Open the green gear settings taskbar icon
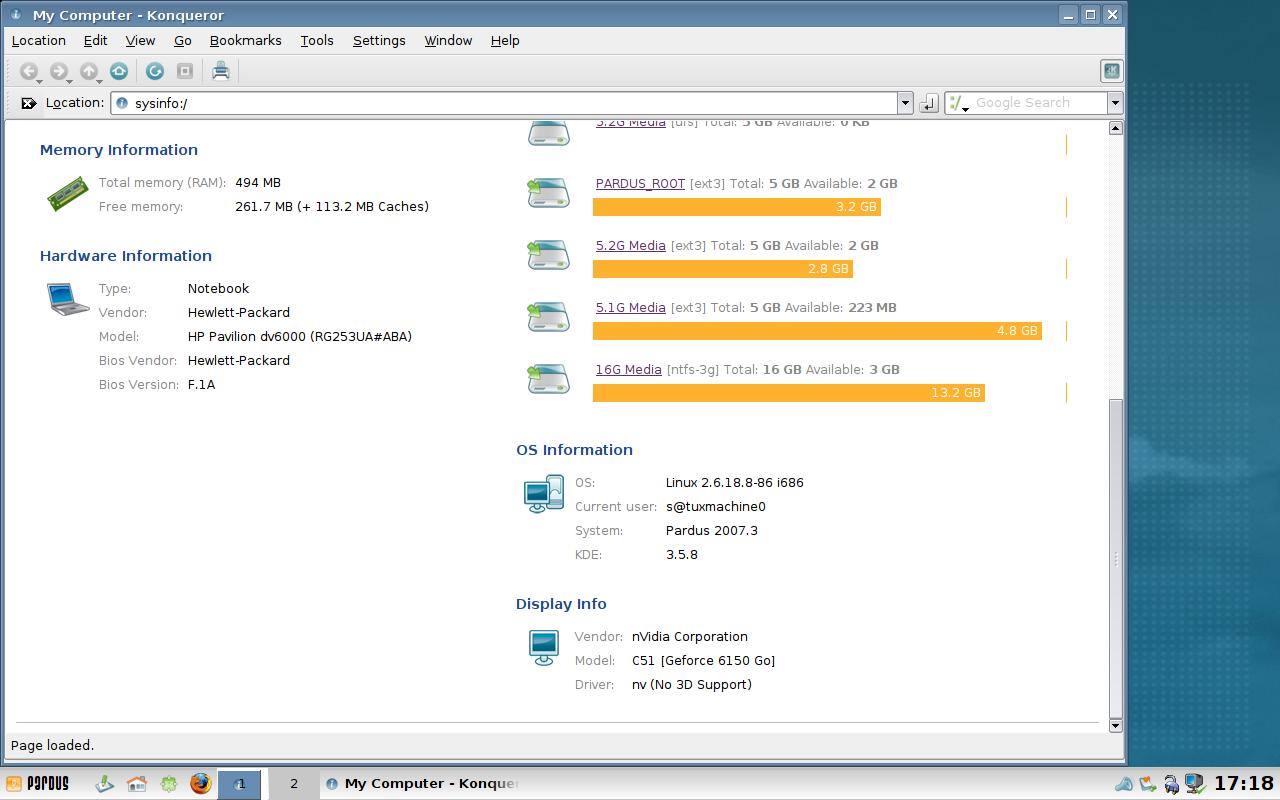 [x=169, y=784]
